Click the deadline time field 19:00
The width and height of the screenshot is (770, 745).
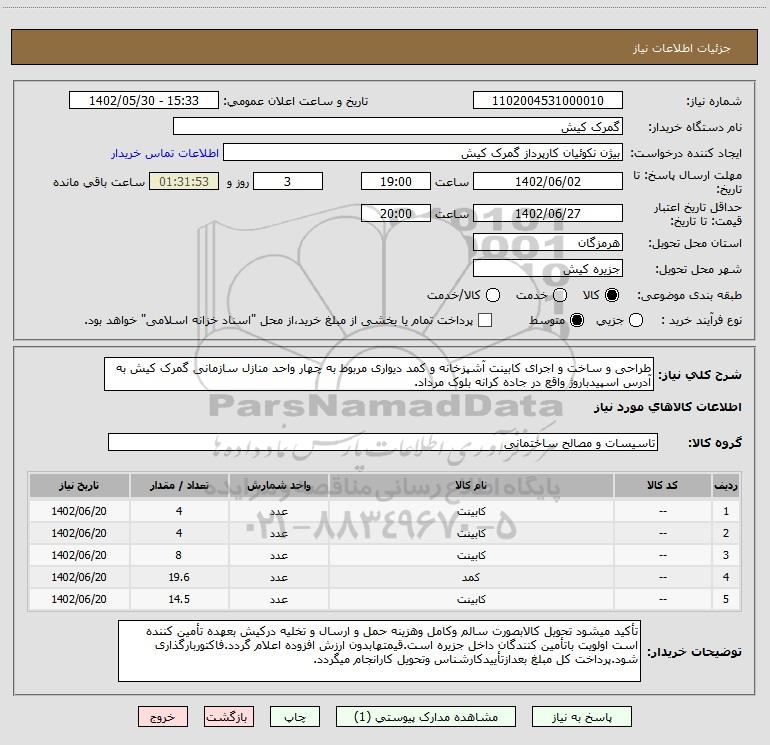(396, 181)
